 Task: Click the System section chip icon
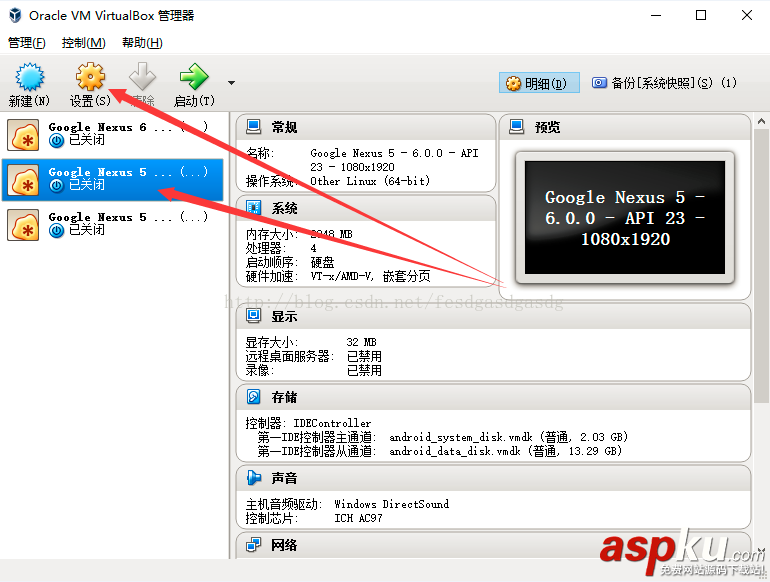pos(253,208)
